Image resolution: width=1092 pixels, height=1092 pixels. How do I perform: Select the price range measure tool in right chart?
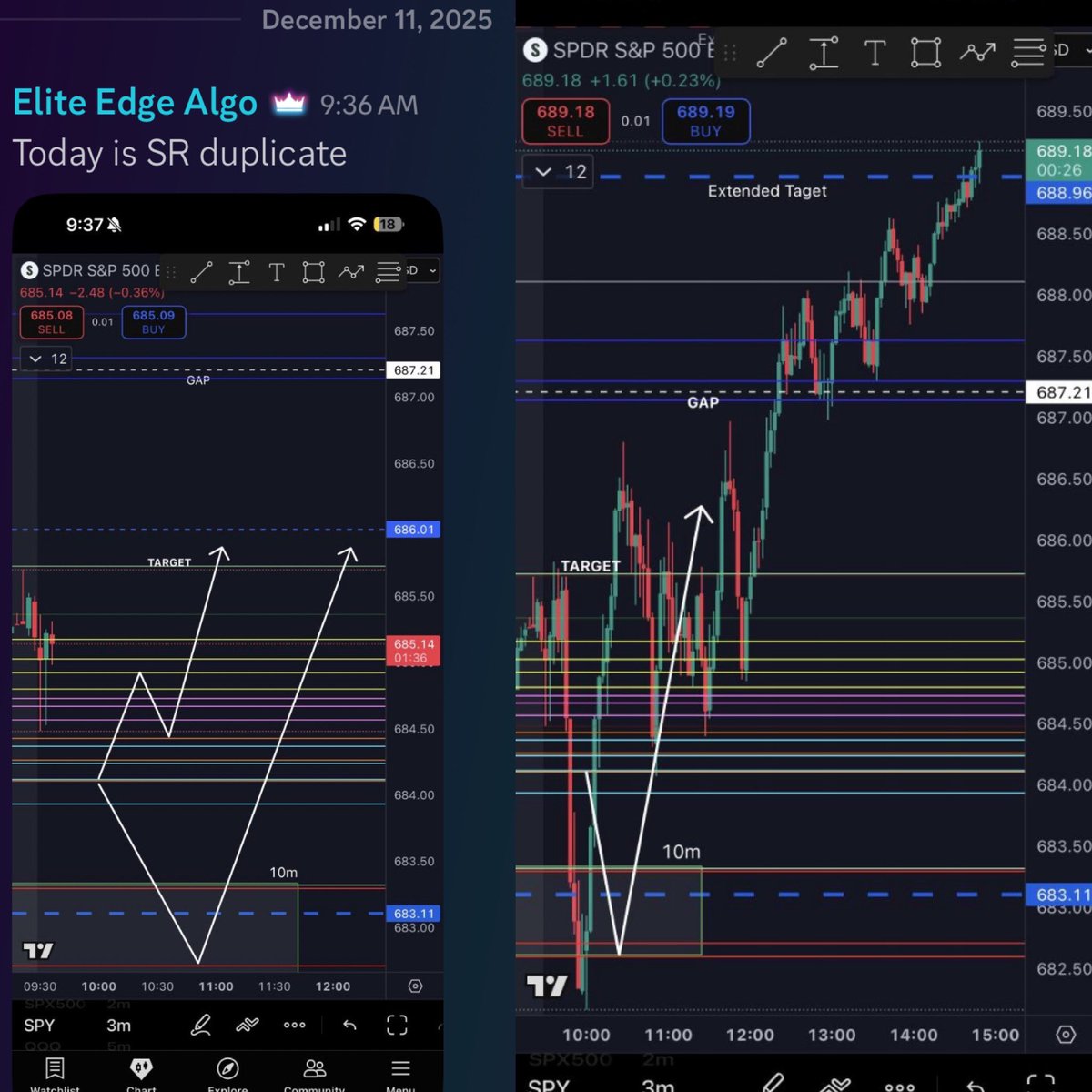point(824,53)
